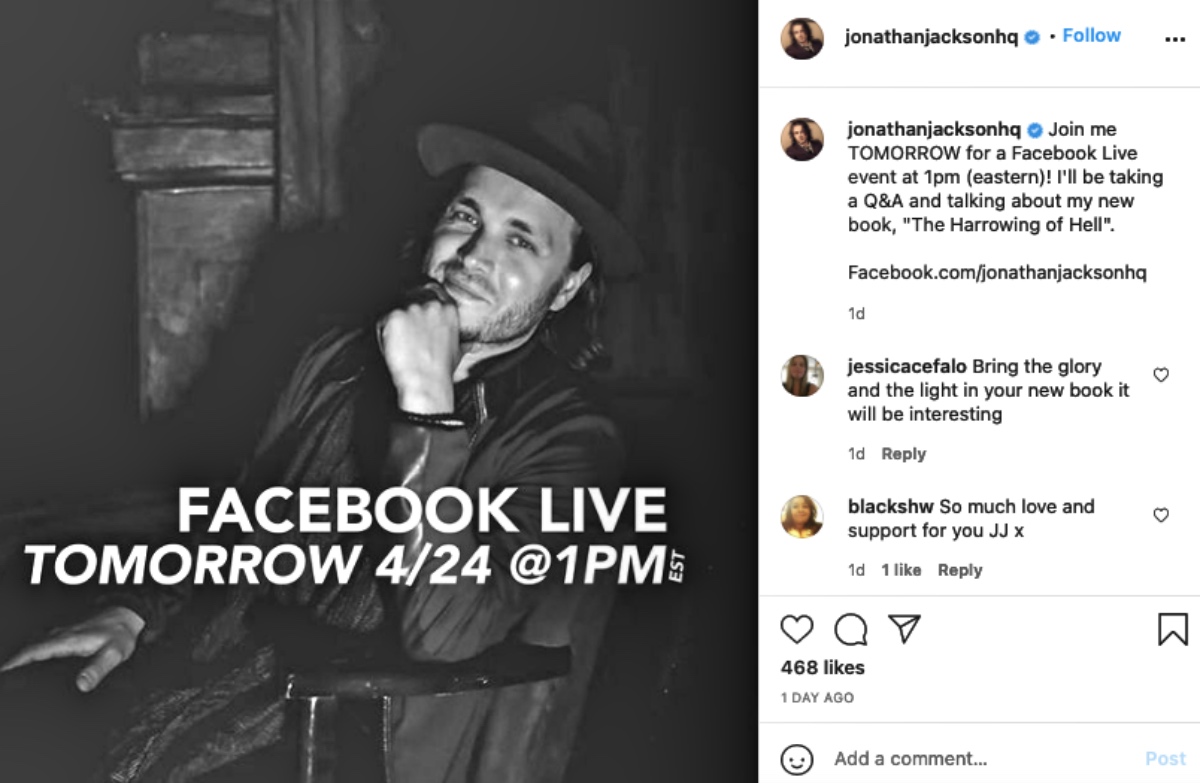Like the post with the heart icon
Viewport: 1200px width, 783px height.
click(x=797, y=628)
